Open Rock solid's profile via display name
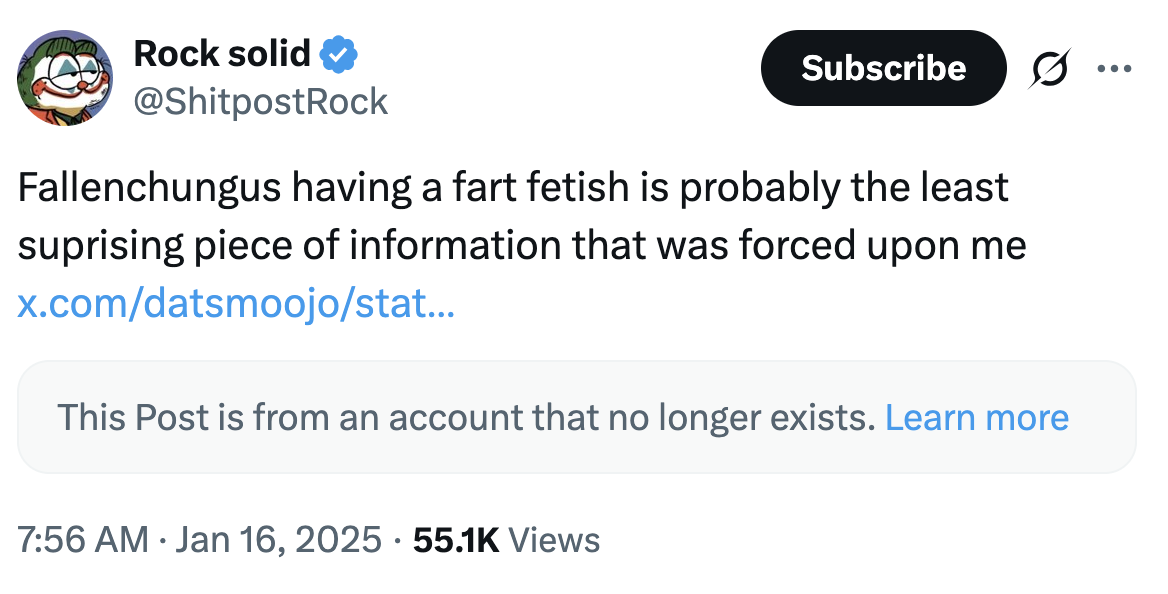 tap(222, 54)
